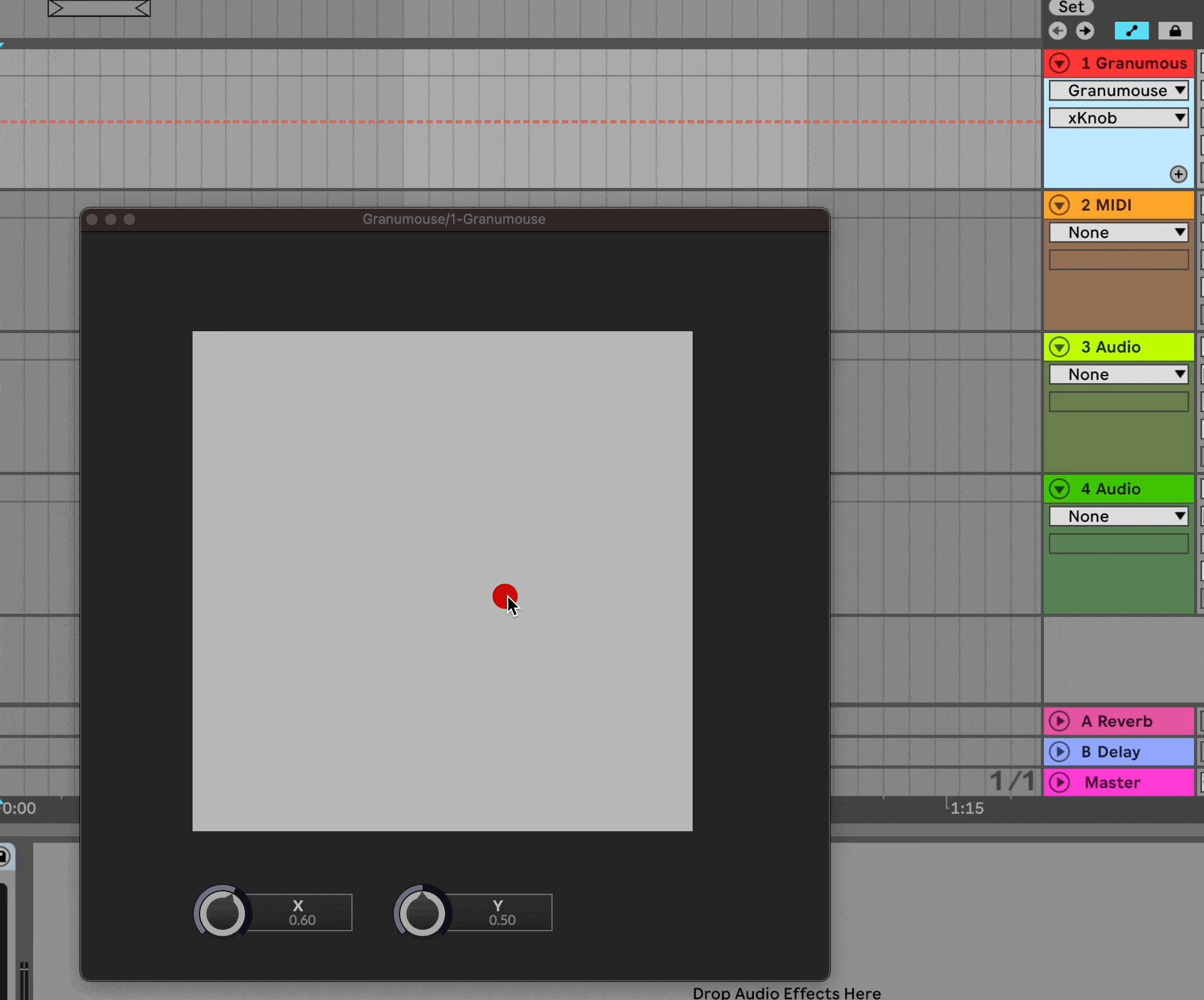Click the 1/1 grid size indicator
Image resolution: width=1204 pixels, height=1000 pixels.
tap(1012, 781)
